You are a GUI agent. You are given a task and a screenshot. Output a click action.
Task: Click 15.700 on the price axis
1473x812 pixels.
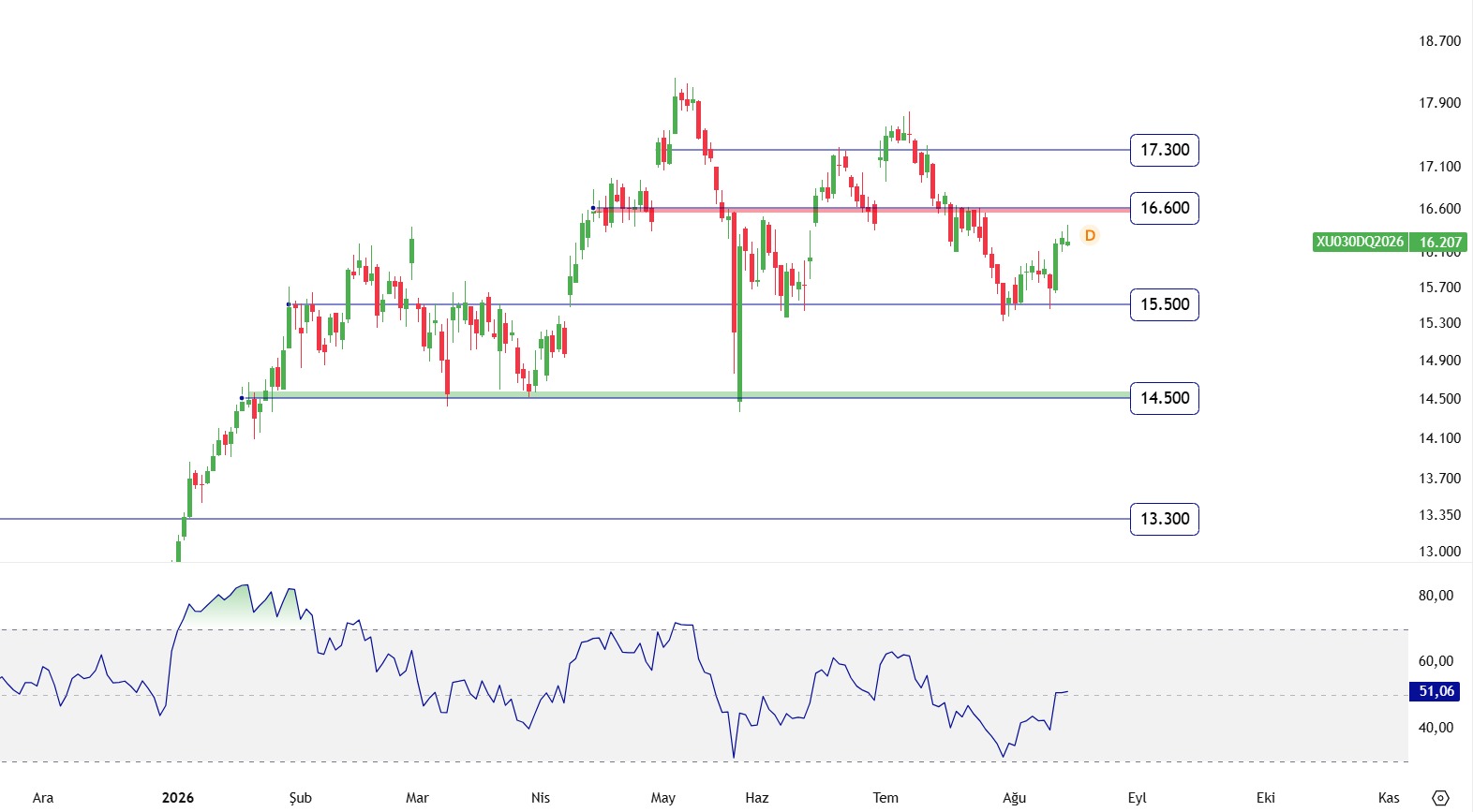click(x=1439, y=288)
